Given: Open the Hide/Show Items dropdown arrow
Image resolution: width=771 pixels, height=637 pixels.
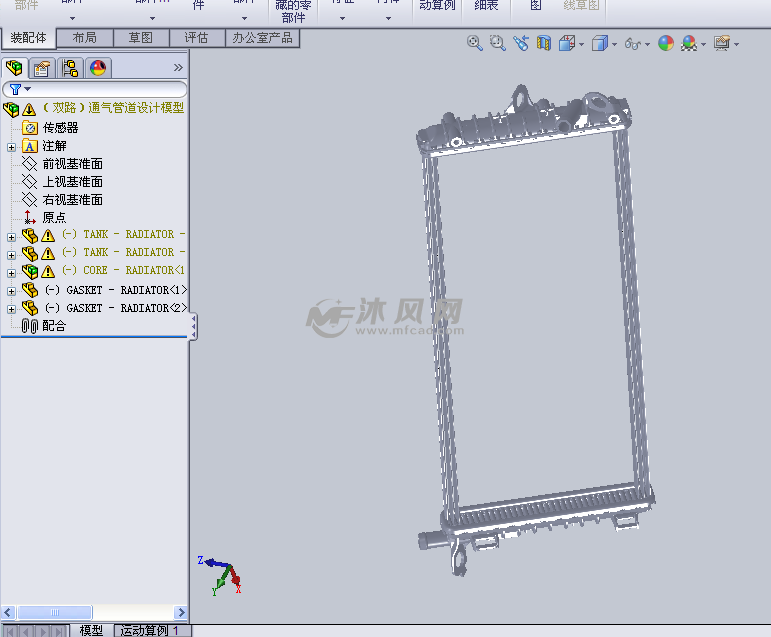Looking at the screenshot, I should pyautogui.click(x=648, y=44).
